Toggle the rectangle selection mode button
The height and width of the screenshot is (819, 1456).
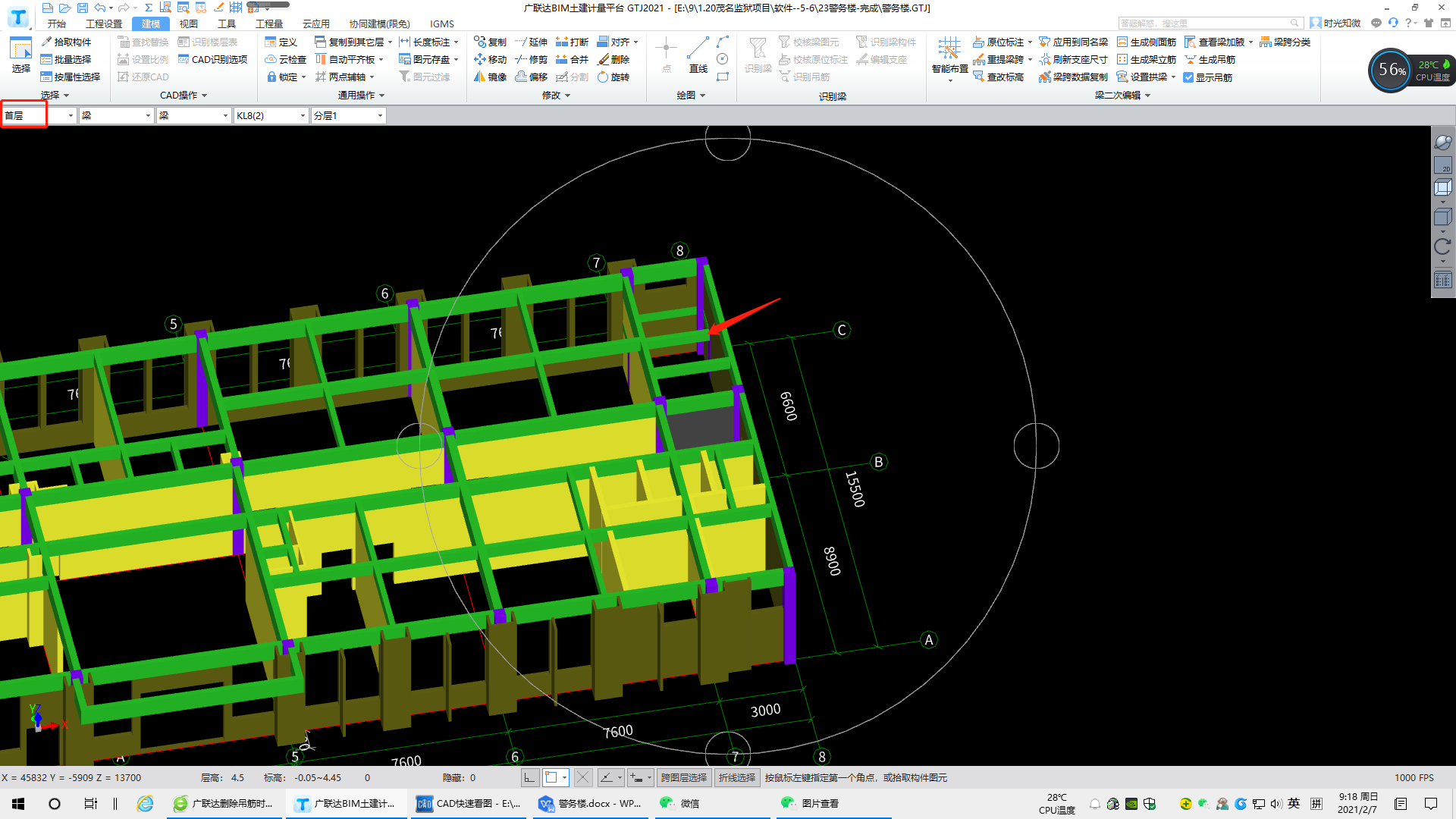551,777
